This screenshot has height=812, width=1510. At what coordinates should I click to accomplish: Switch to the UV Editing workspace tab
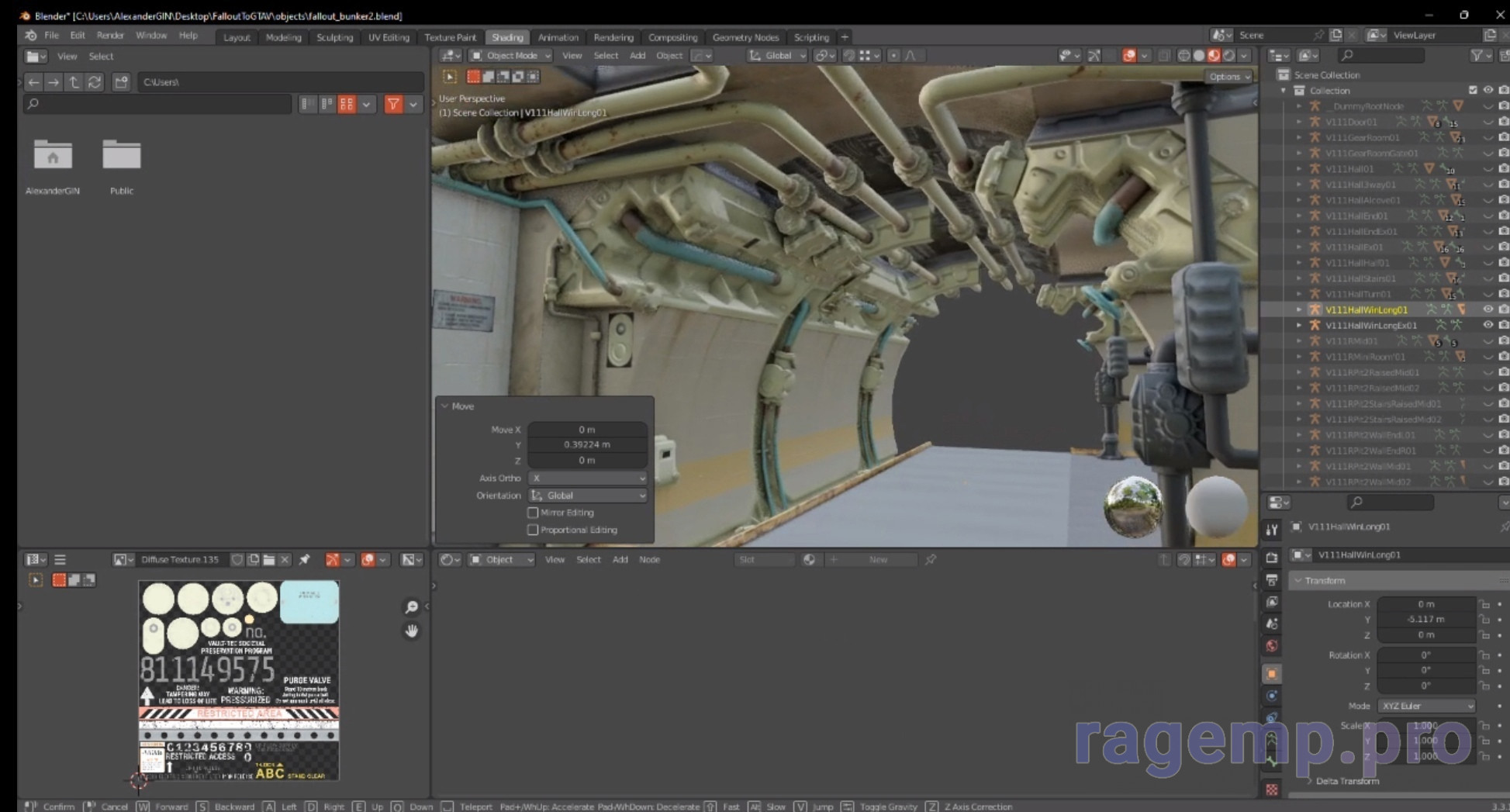[x=389, y=37]
